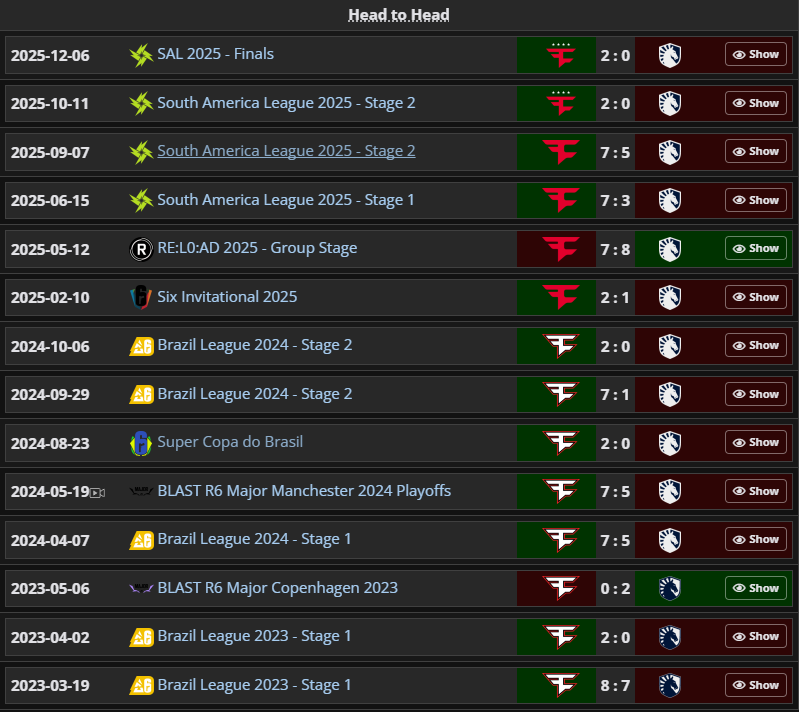Click the 7 : 1 score in 2024-09-29 row
The width and height of the screenshot is (799, 712).
(x=615, y=394)
